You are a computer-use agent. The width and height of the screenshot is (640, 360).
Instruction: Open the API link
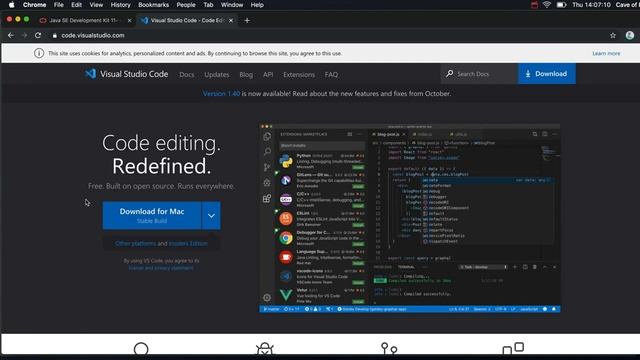tap(268, 75)
